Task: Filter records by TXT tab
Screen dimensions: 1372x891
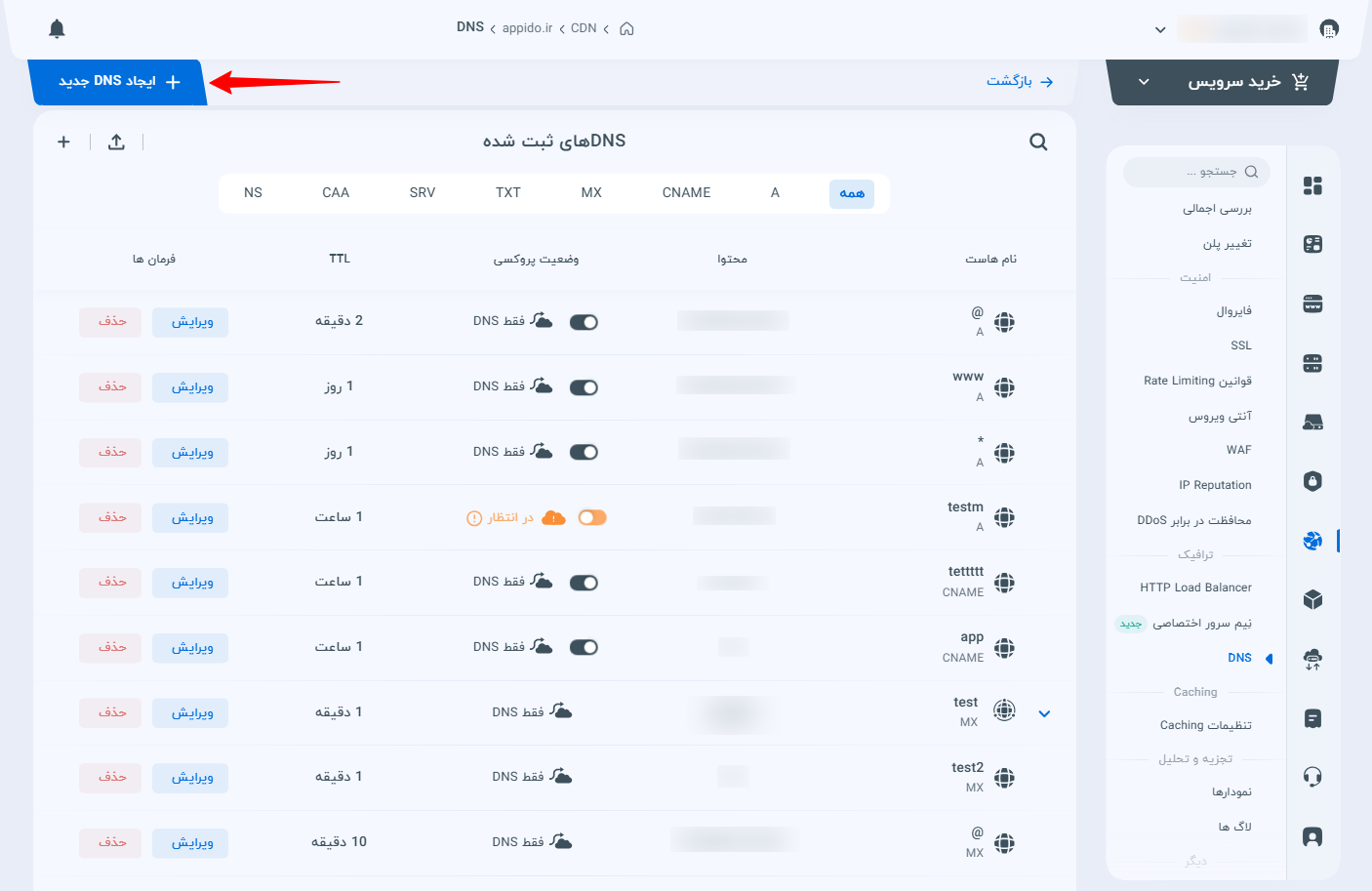Action: coord(507,193)
